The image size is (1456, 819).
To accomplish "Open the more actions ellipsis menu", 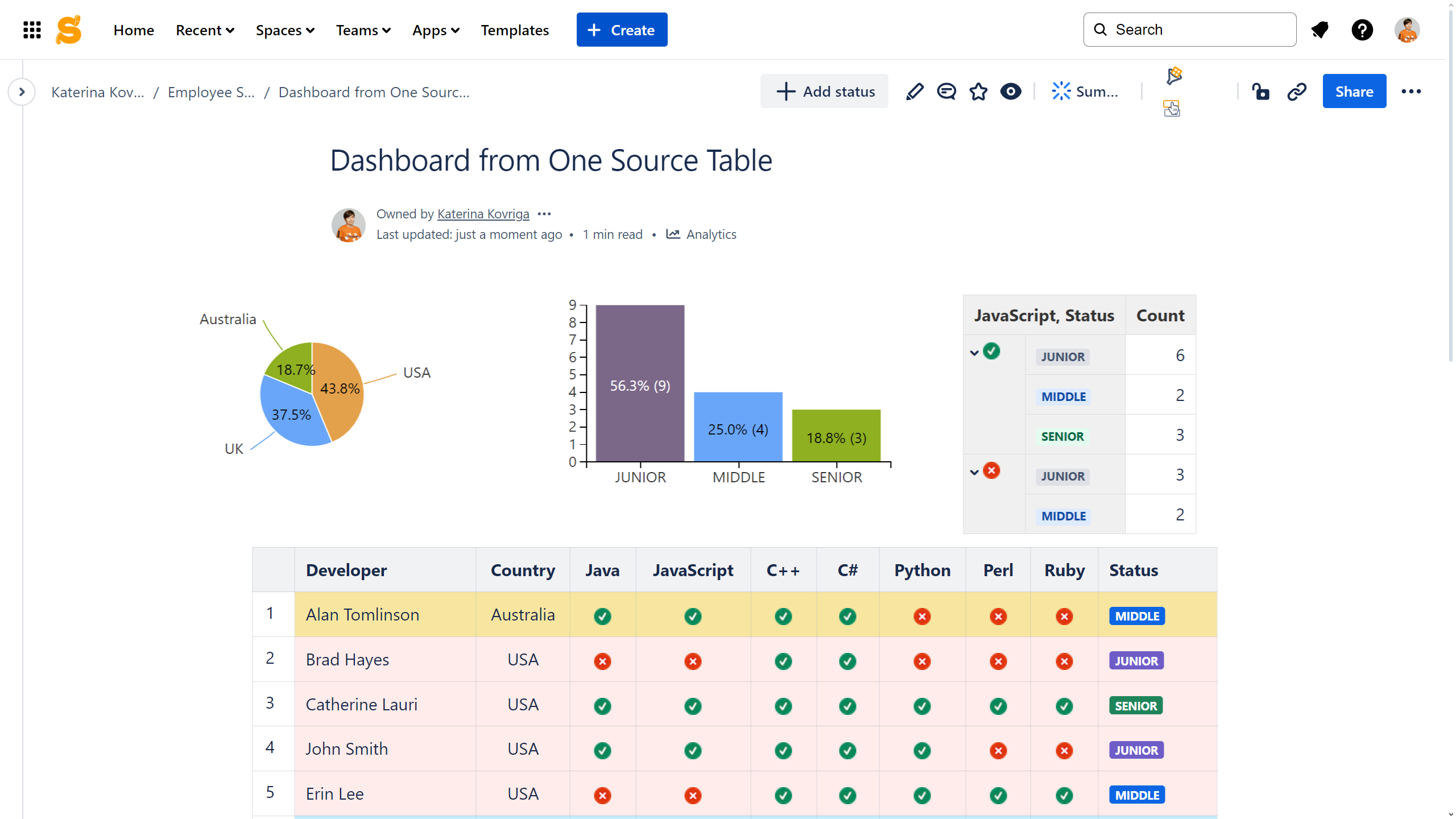I will 1411,92.
